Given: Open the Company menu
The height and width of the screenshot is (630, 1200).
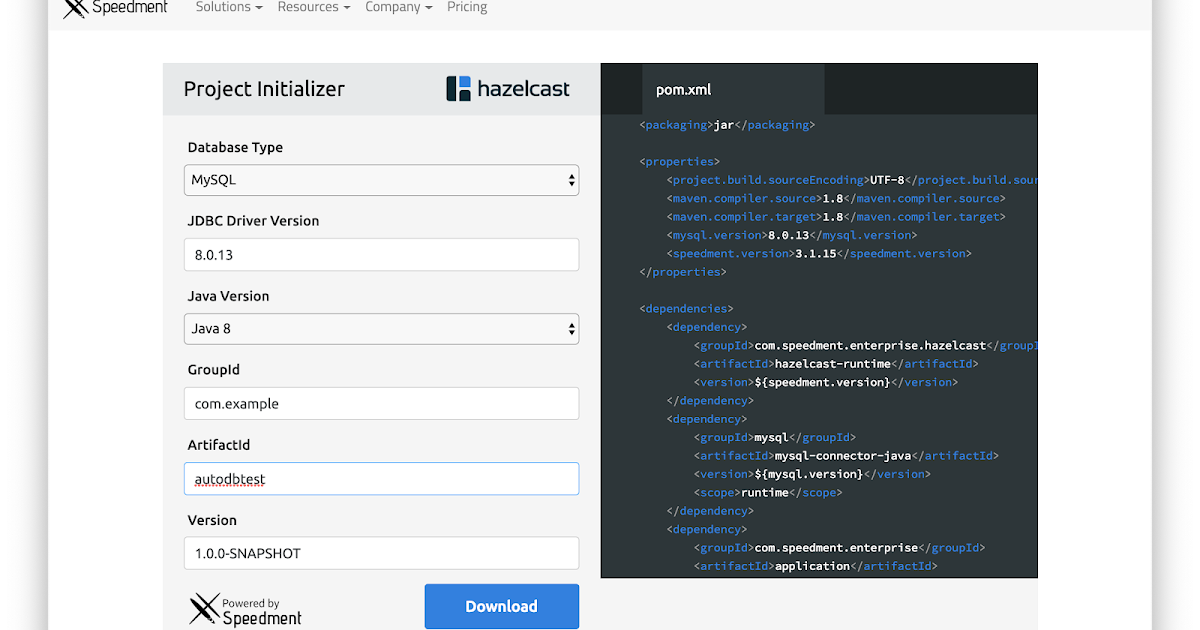Looking at the screenshot, I should coord(399,8).
